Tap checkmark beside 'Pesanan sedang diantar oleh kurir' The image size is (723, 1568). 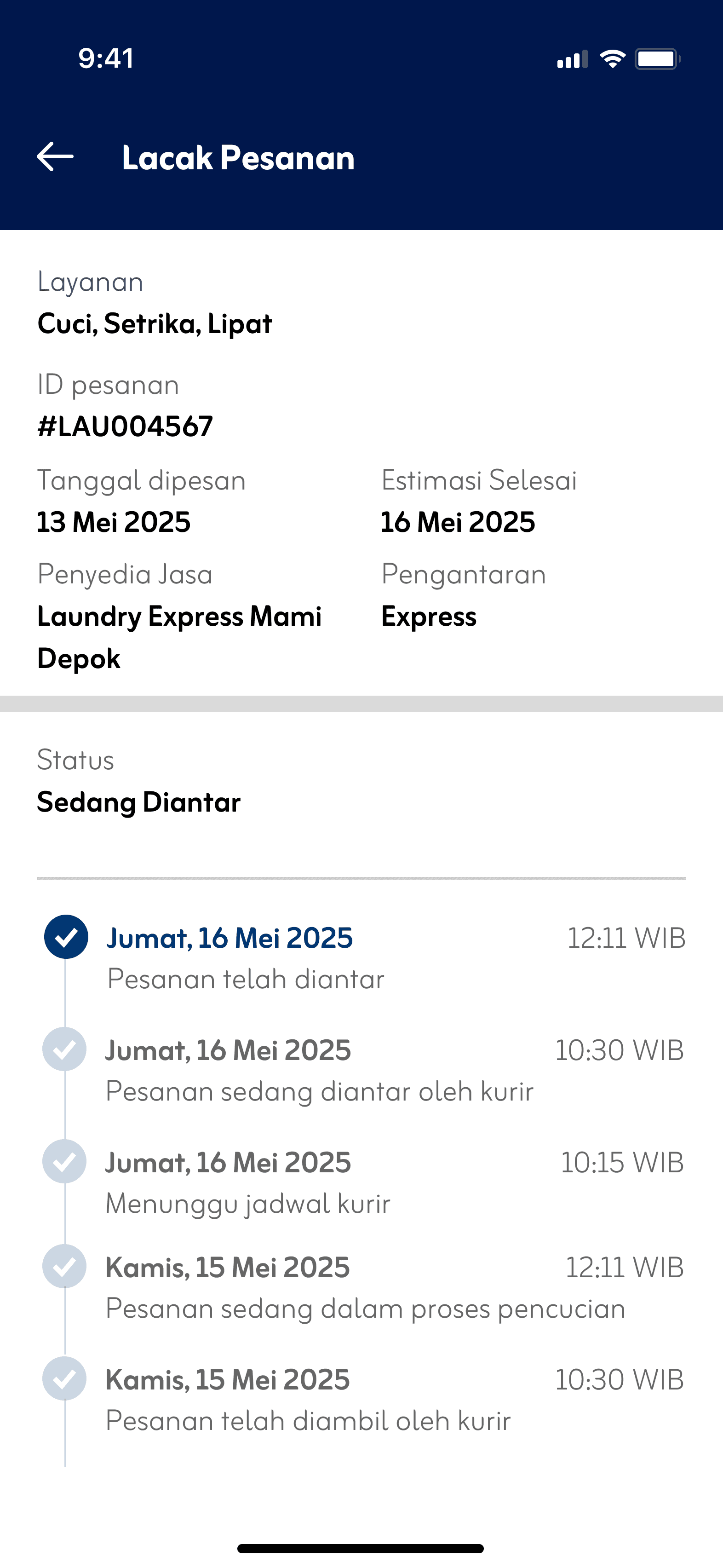coord(64,1049)
